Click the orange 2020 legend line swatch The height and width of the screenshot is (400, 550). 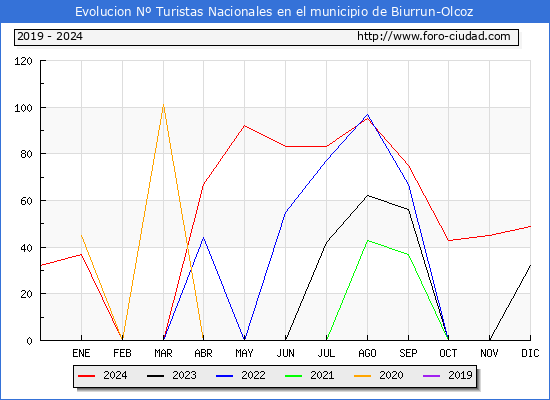(362, 376)
